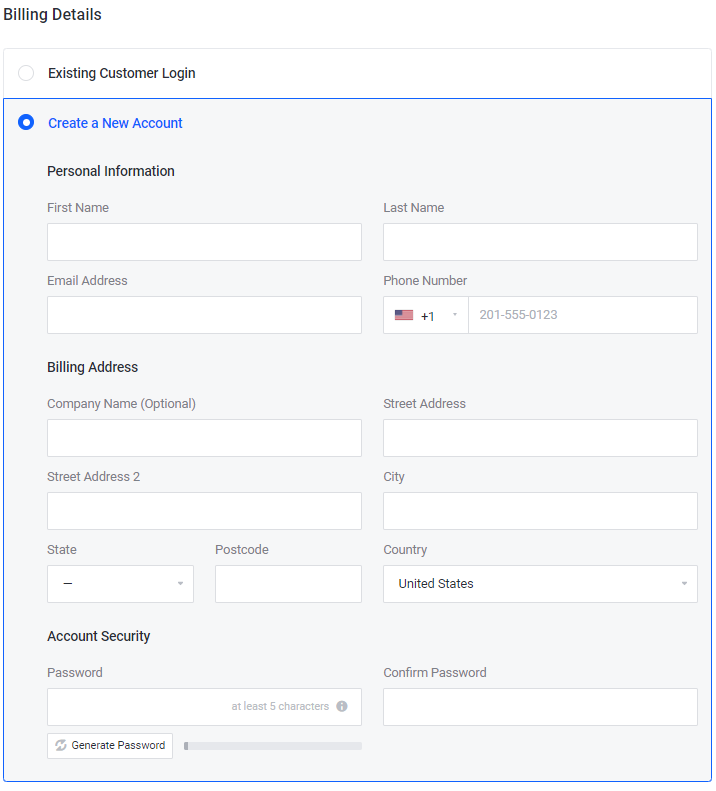Expand the Country dropdown showing United States

540,584
